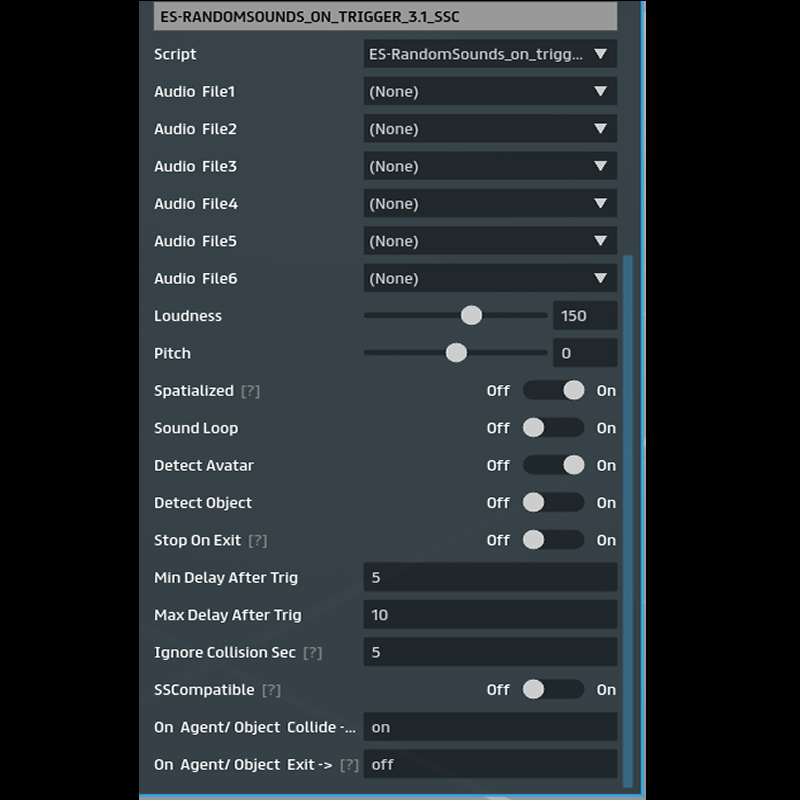
Task: Toggle the Spatialized switch
Action: [x=553, y=391]
